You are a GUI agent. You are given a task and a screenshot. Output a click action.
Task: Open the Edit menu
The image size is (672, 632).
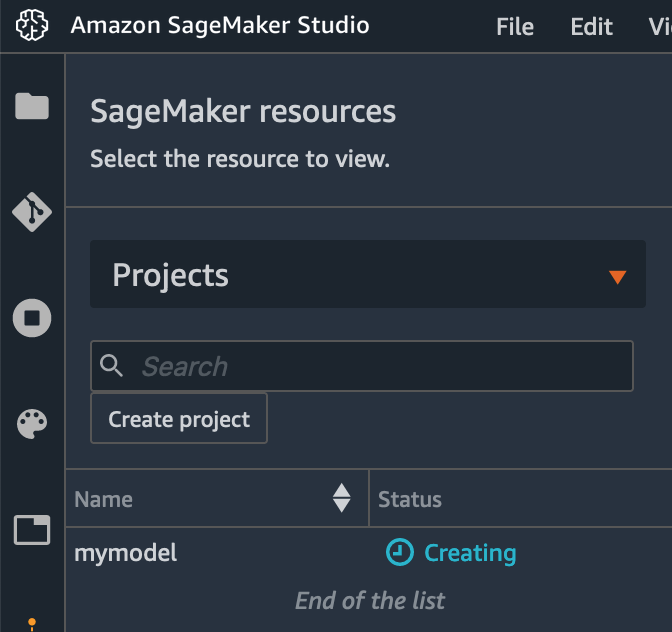[591, 27]
